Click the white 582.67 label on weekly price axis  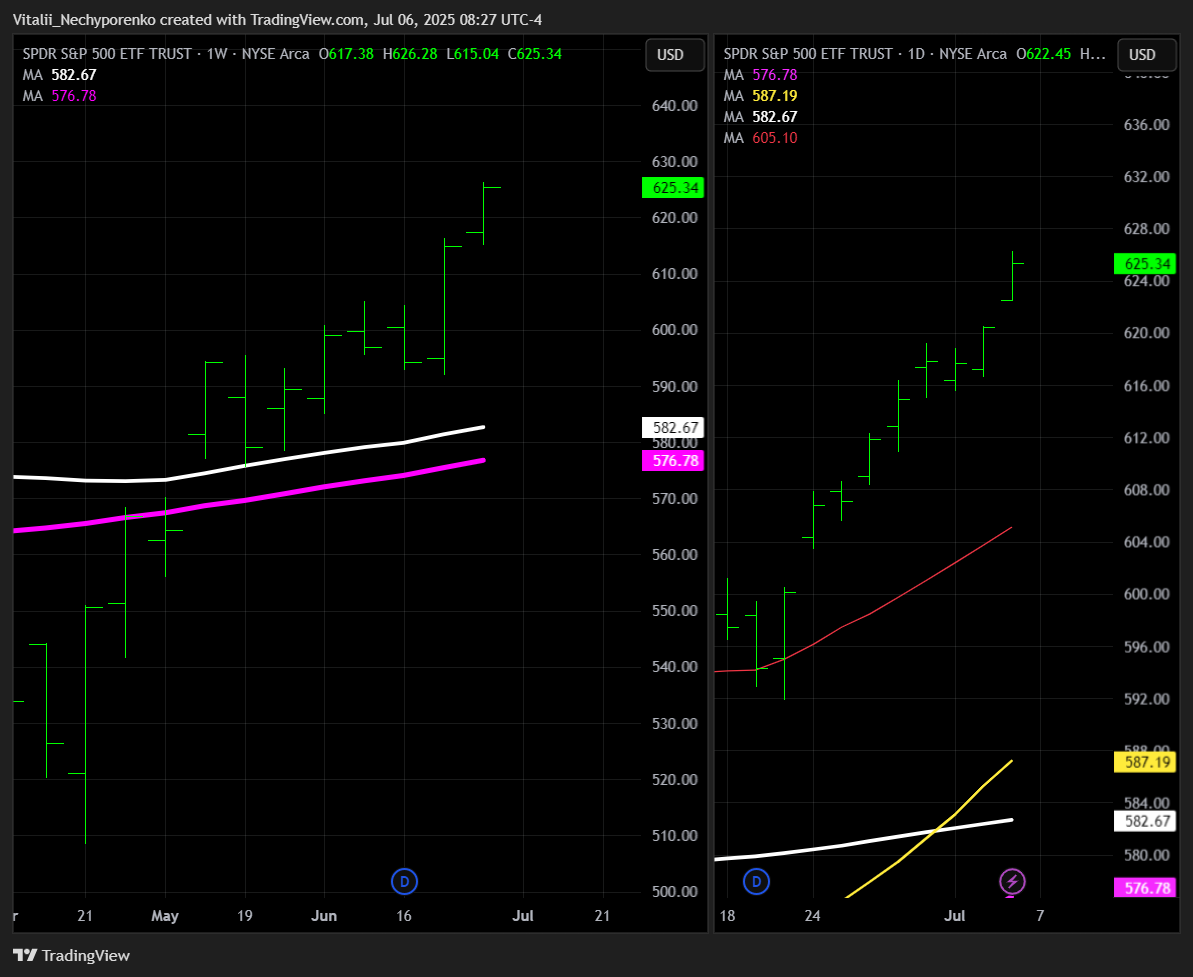coord(673,428)
